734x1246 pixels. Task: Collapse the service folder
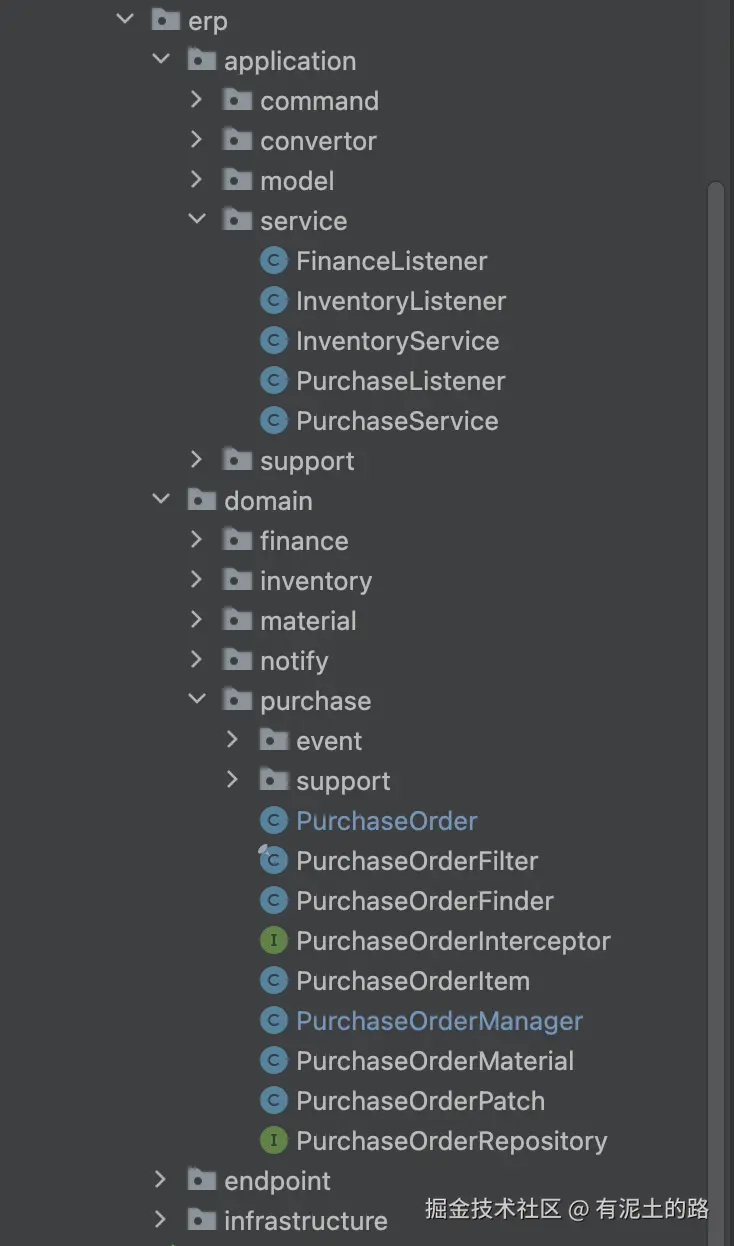(197, 220)
